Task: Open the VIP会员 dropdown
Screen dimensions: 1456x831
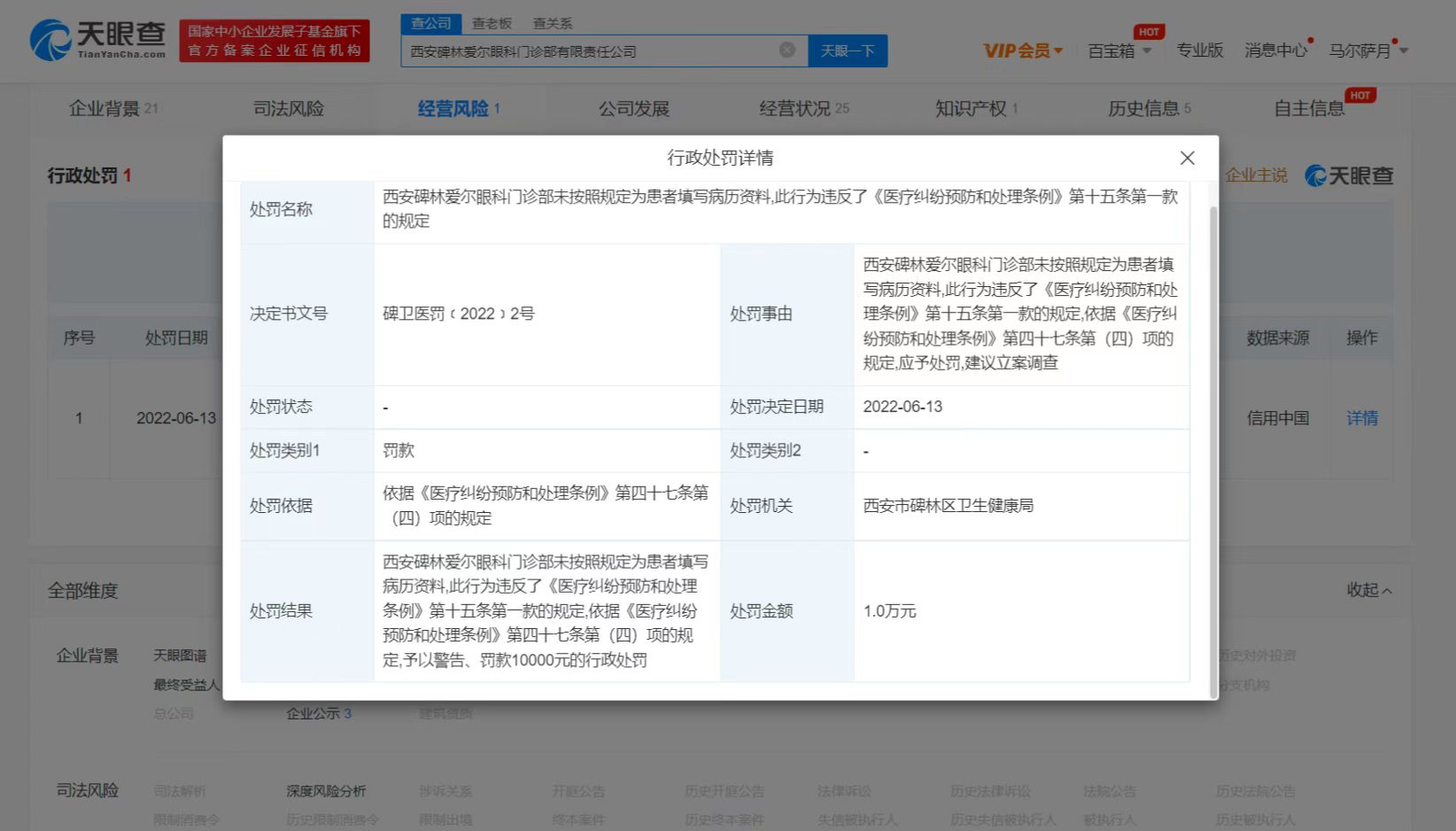Action: (x=1022, y=50)
